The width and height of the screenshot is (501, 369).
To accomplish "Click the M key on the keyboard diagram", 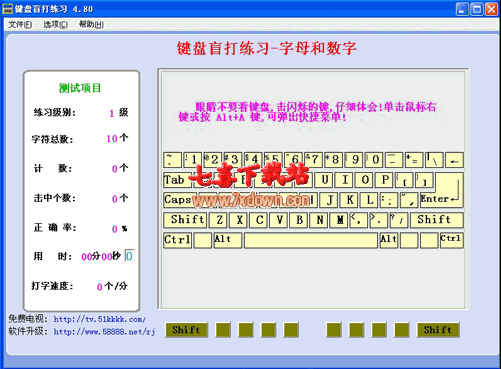I will [x=339, y=220].
